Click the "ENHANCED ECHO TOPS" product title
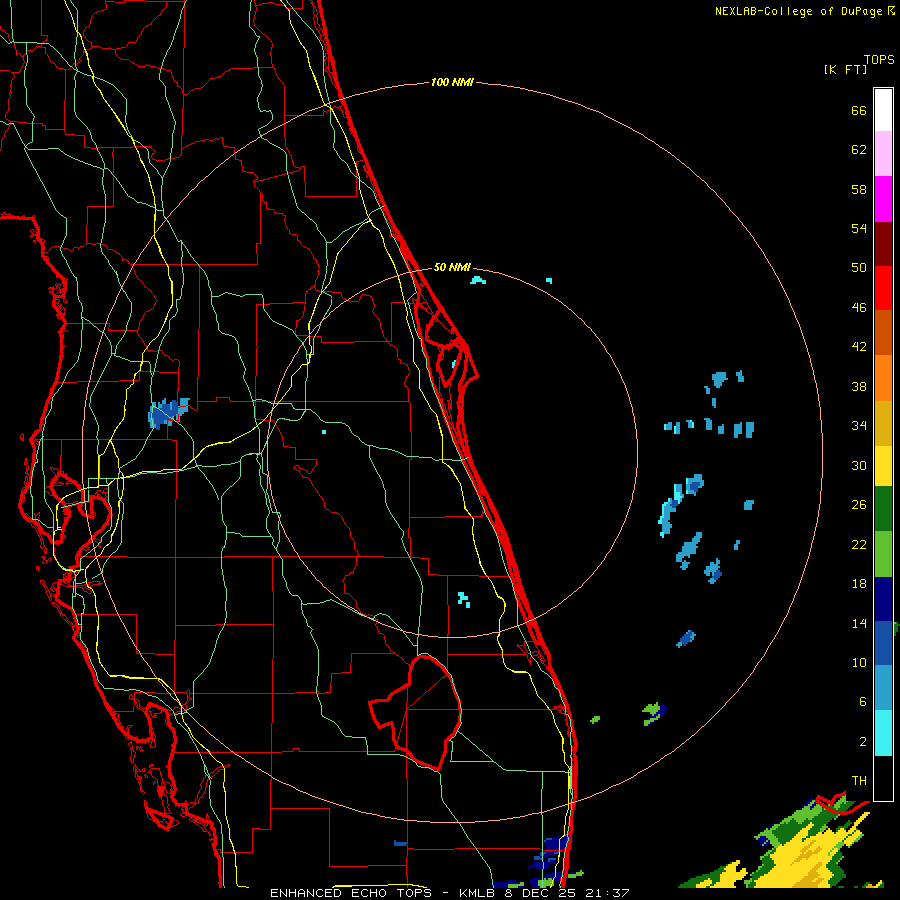Screen dimensions: 900x900 tap(354, 893)
